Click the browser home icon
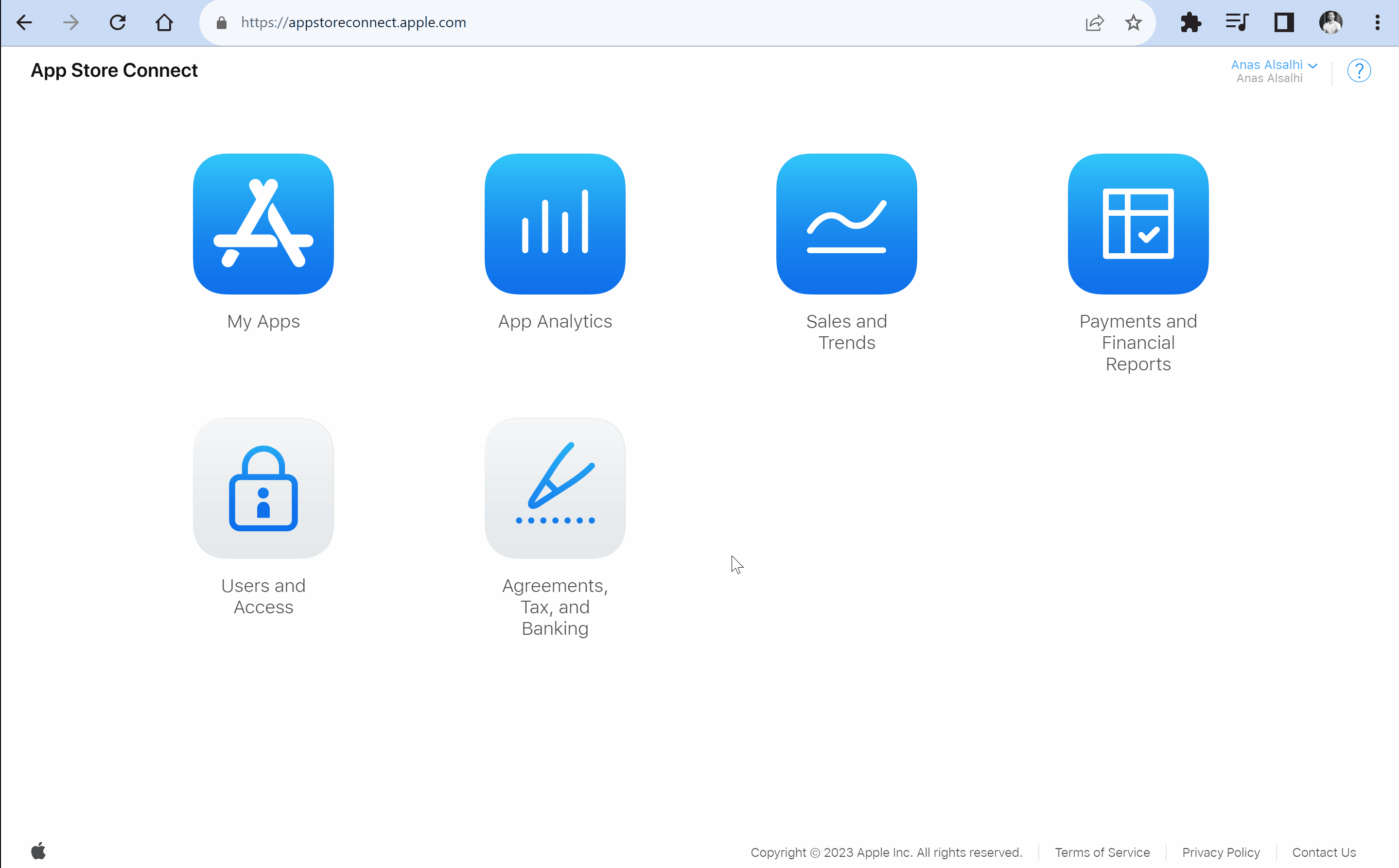The image size is (1399, 868). (164, 22)
